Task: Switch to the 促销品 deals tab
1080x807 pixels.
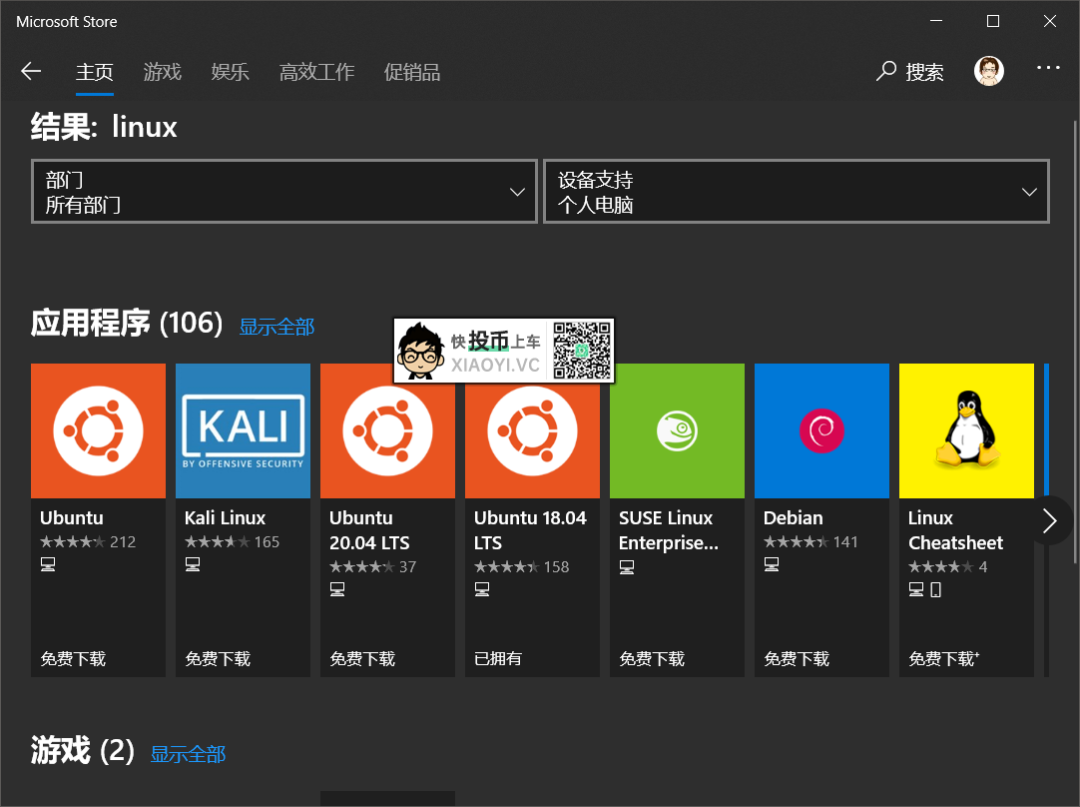Action: tap(412, 72)
